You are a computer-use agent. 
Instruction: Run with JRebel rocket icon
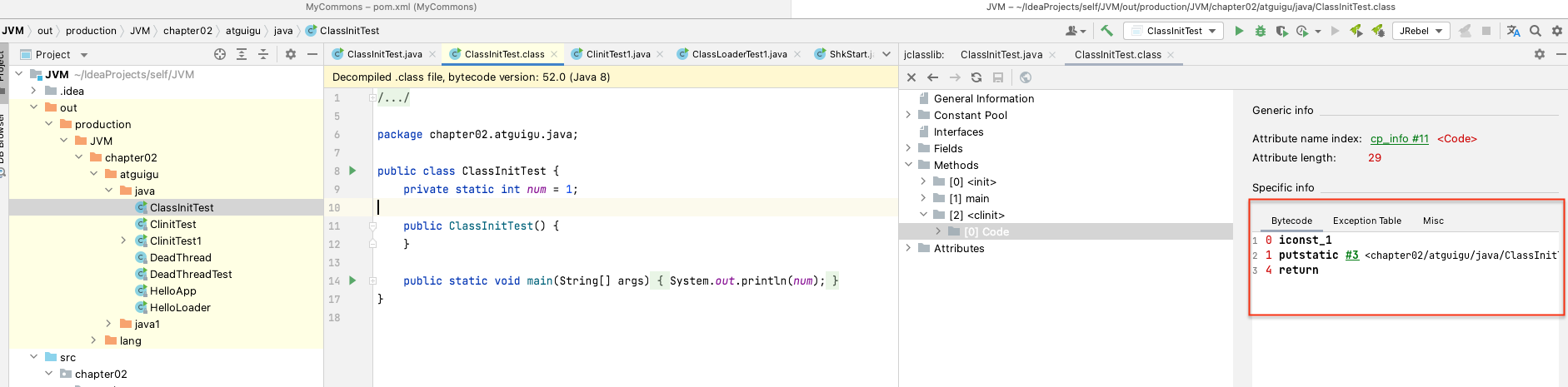click(1356, 31)
